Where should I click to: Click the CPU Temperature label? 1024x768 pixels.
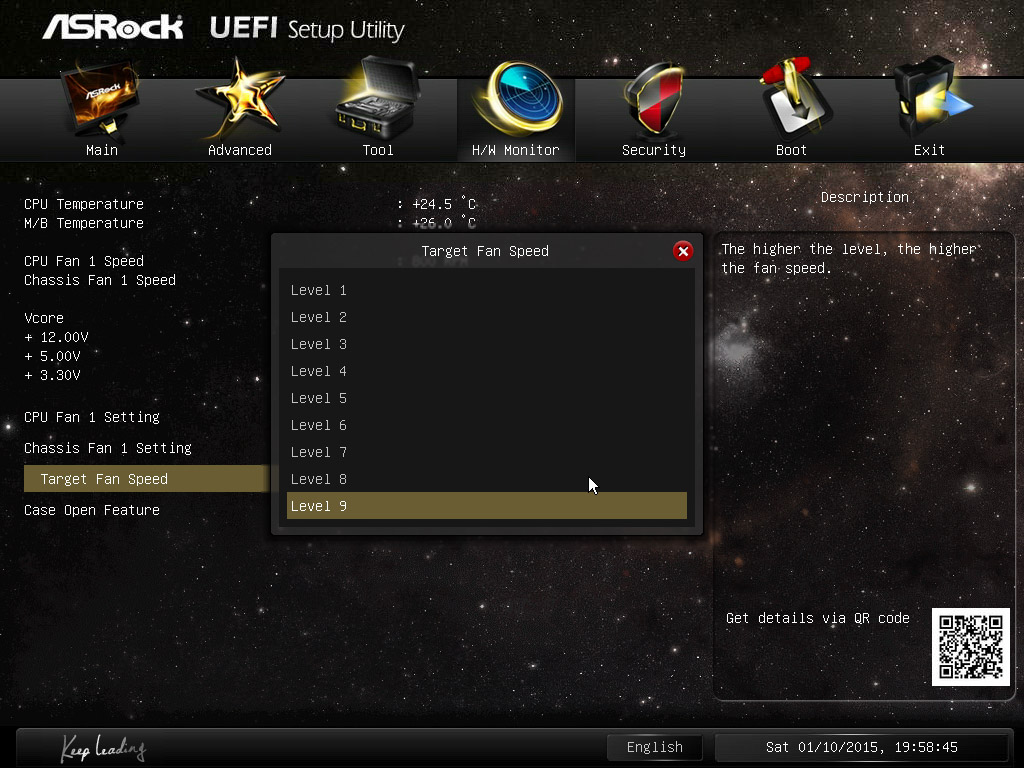click(84, 204)
